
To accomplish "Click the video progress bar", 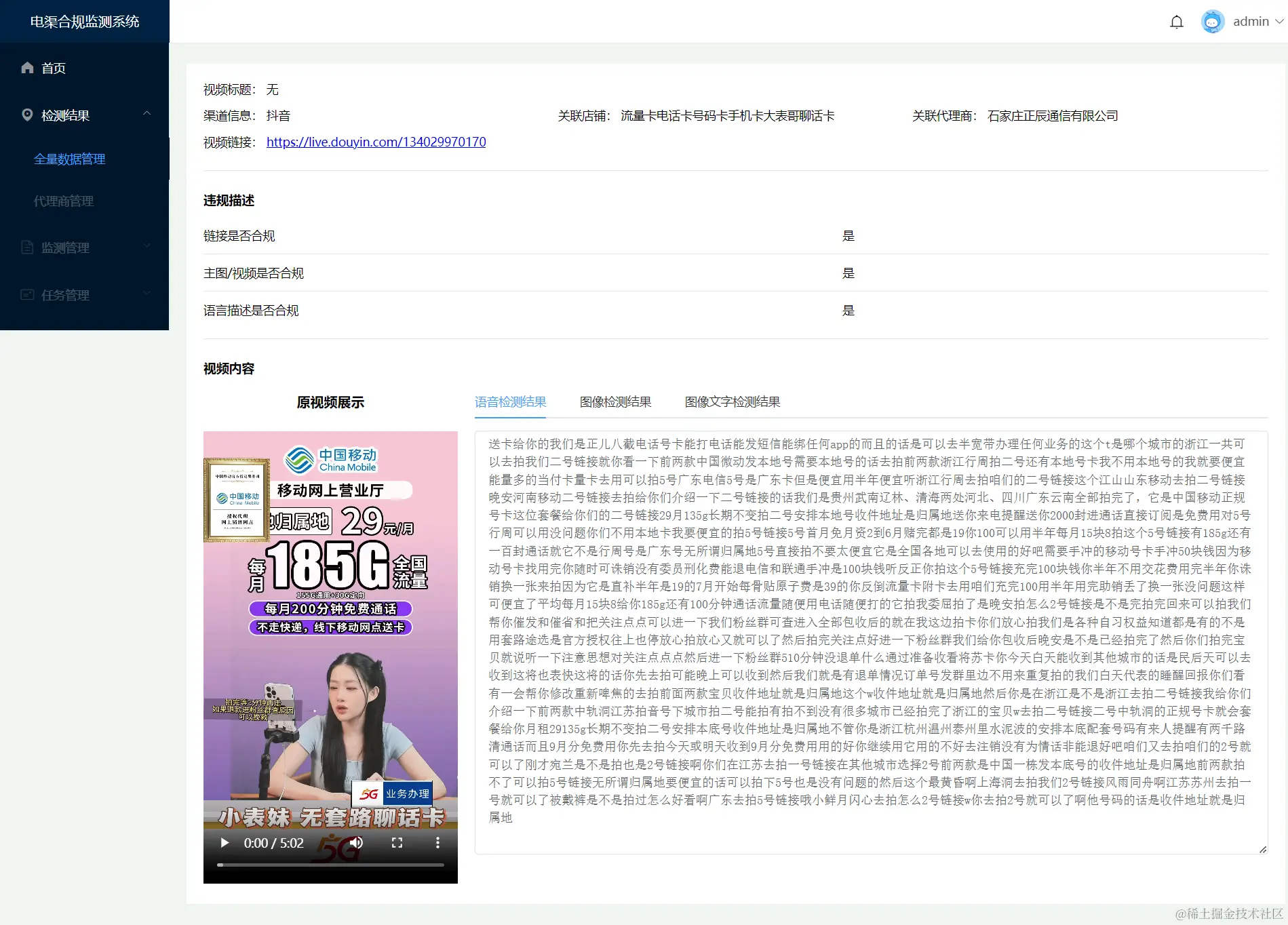I will point(330,865).
